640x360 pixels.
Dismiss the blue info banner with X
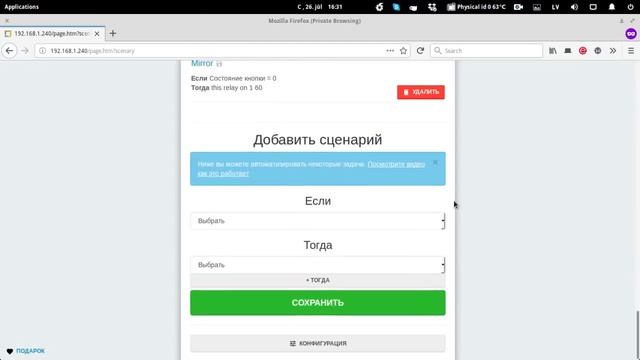tap(435, 162)
